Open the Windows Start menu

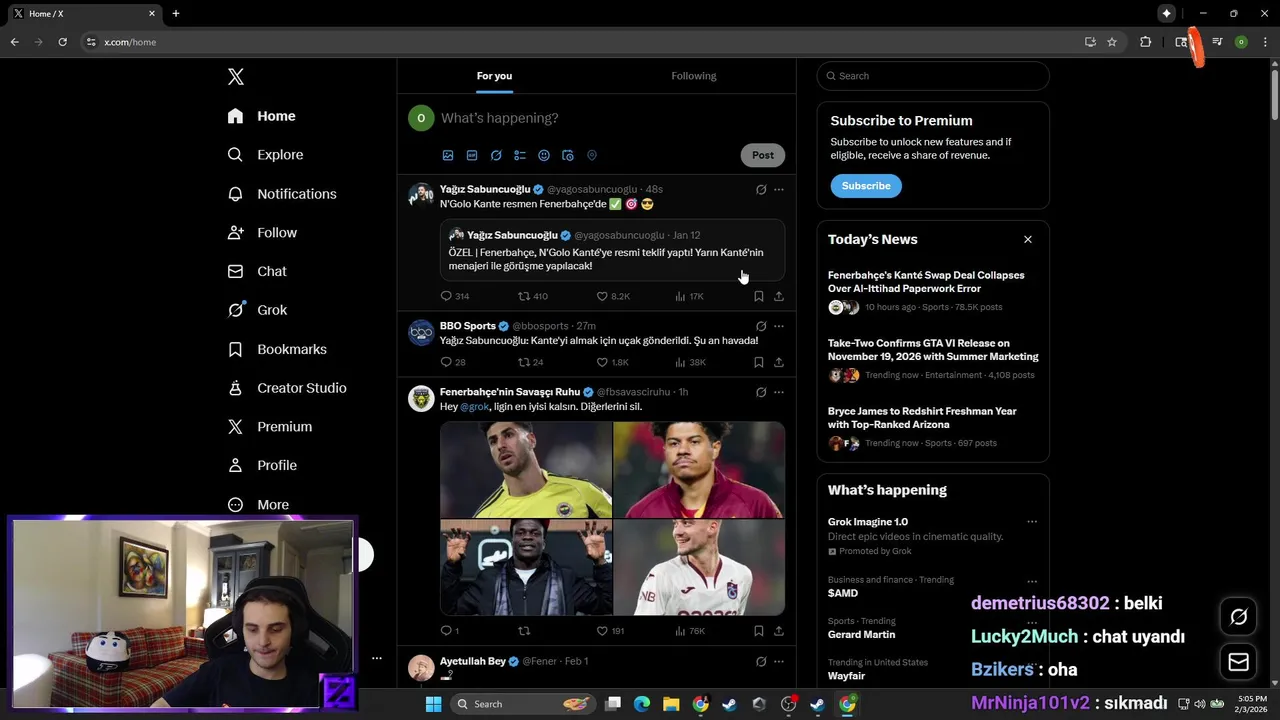click(x=433, y=704)
